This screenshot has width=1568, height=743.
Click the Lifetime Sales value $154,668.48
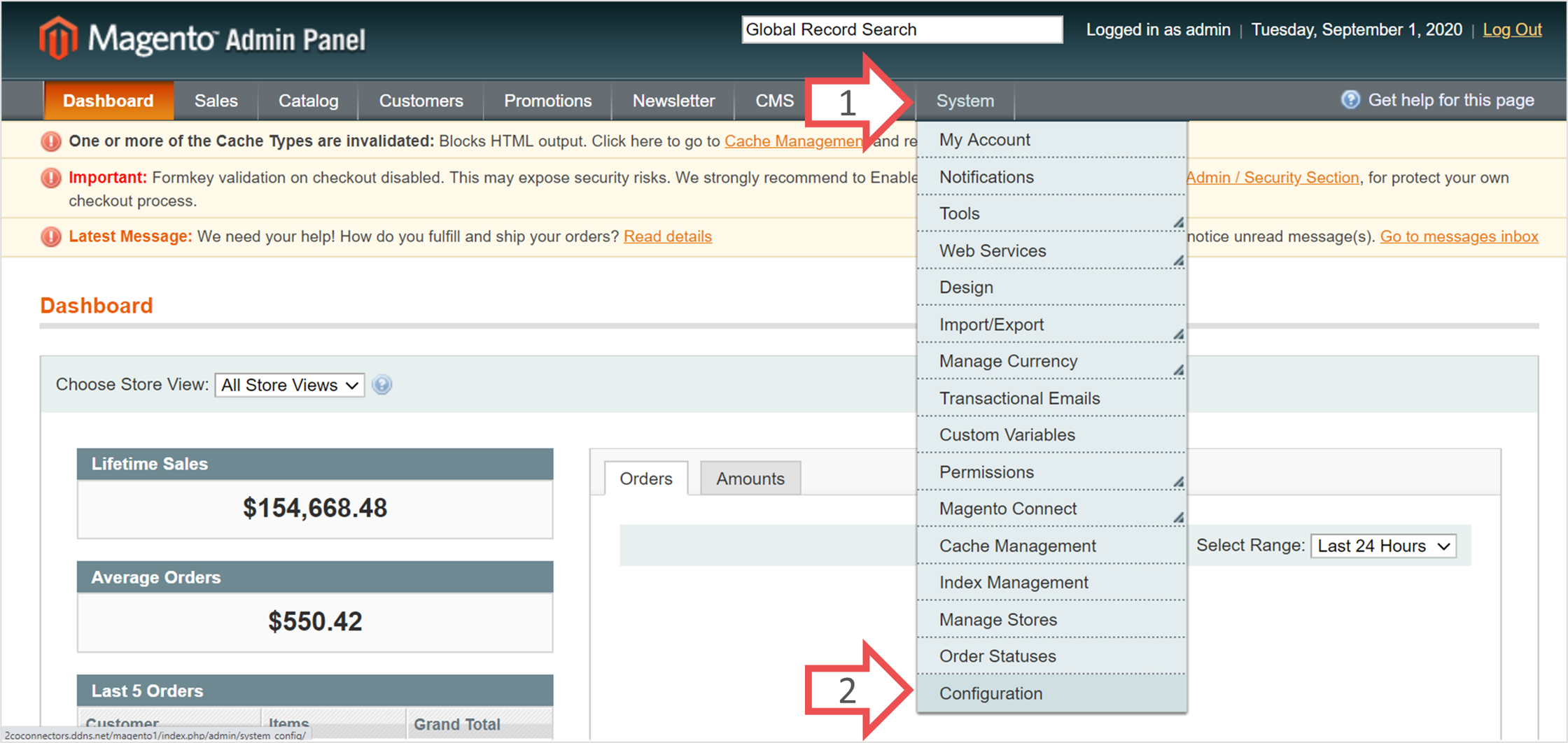click(315, 508)
